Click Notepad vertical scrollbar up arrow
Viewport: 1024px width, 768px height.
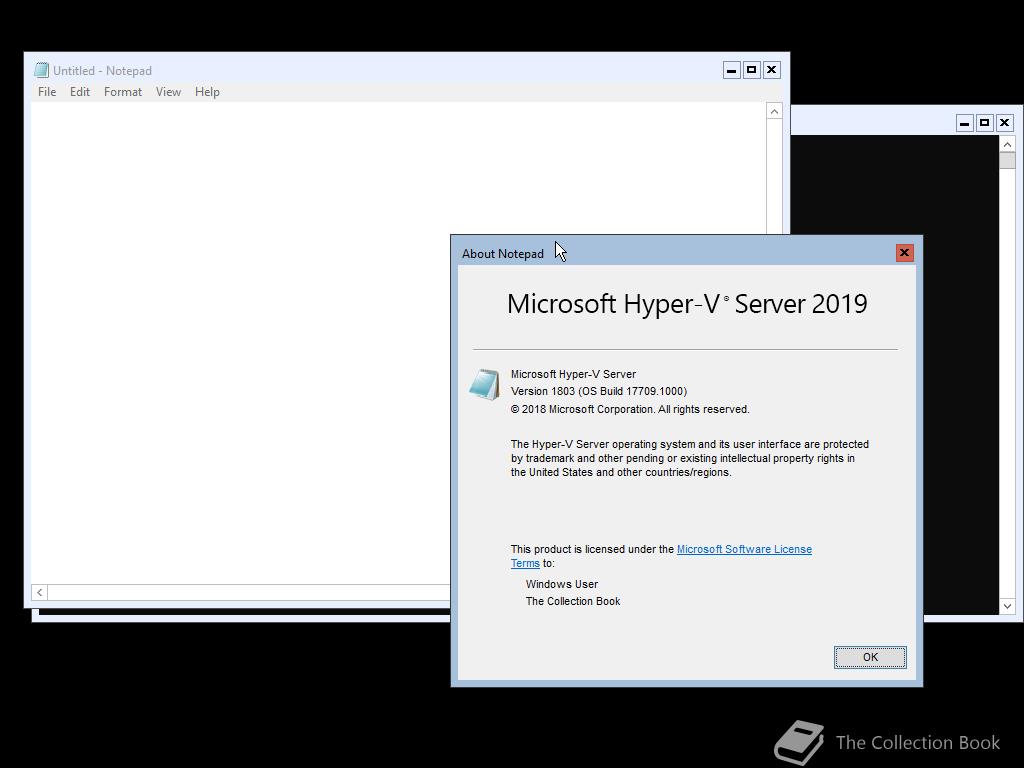pos(775,112)
